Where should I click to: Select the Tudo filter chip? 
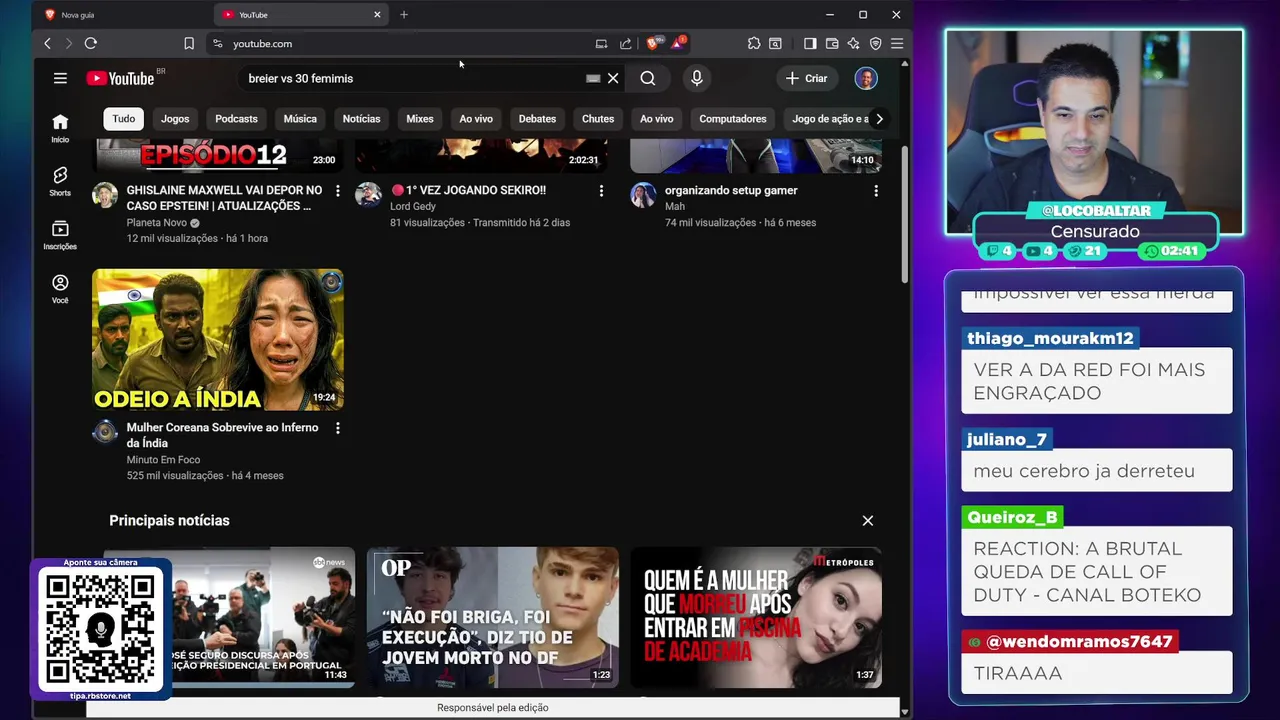pyautogui.click(x=124, y=118)
